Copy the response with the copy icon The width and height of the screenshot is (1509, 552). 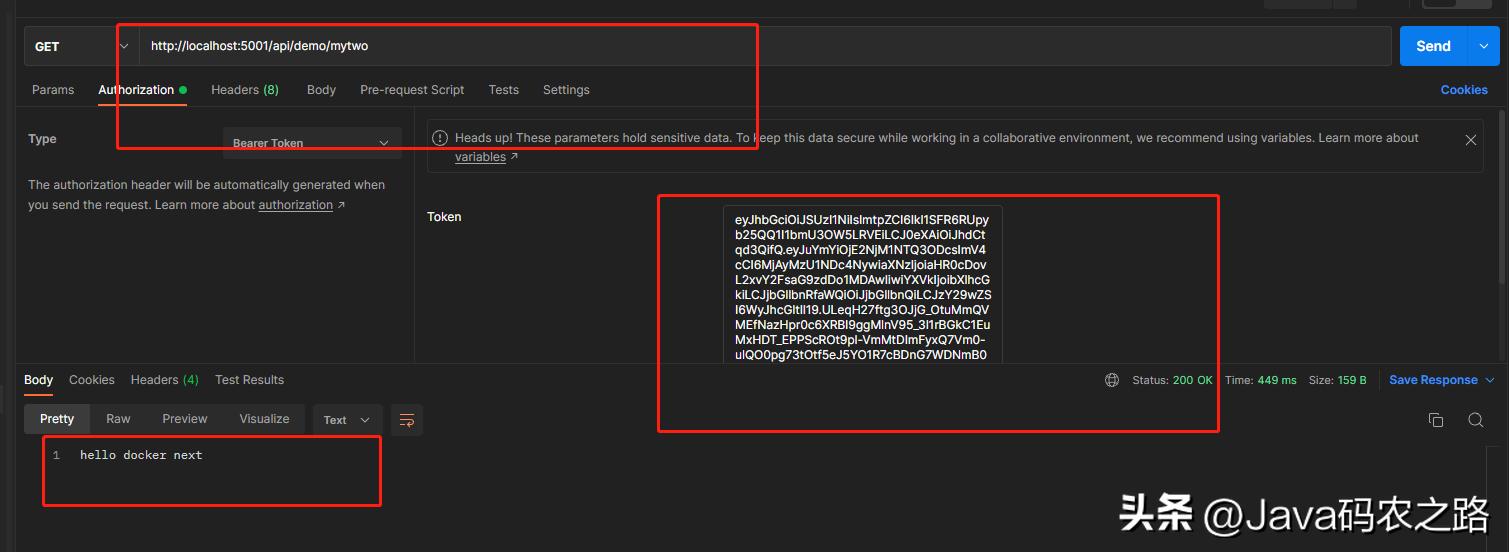tap(1436, 420)
